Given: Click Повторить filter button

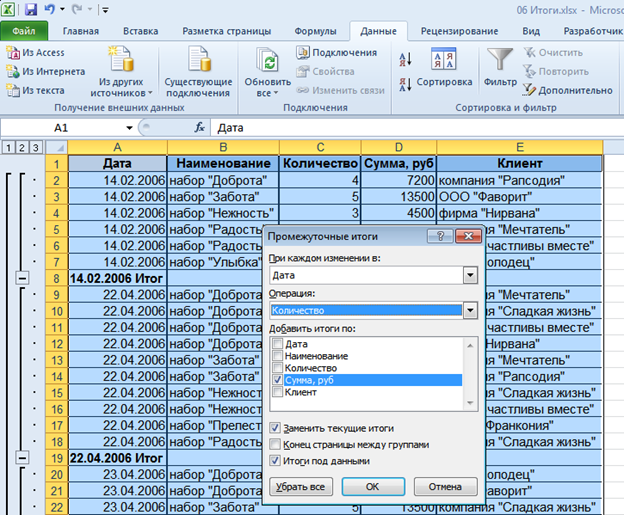Looking at the screenshot, I should click(556, 72).
